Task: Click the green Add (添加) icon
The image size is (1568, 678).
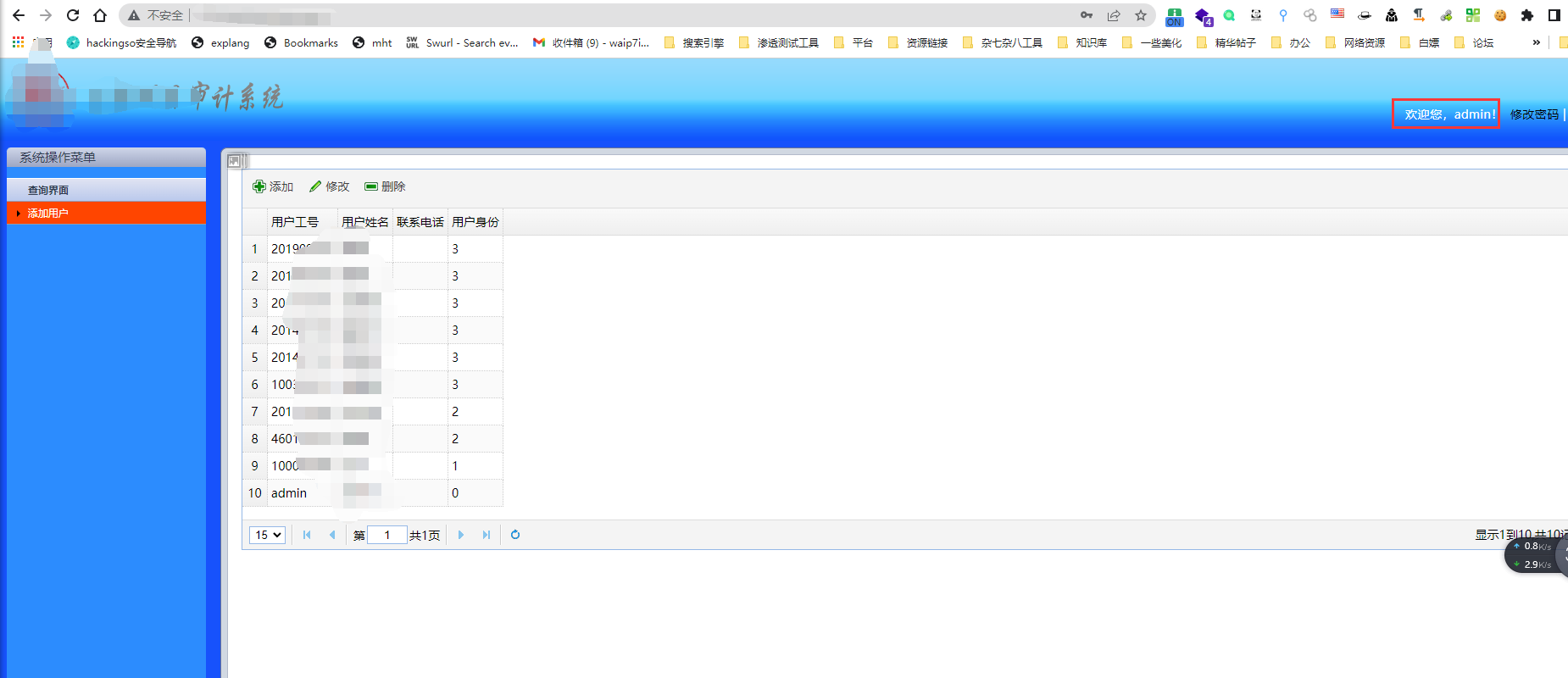Action: pyautogui.click(x=259, y=186)
